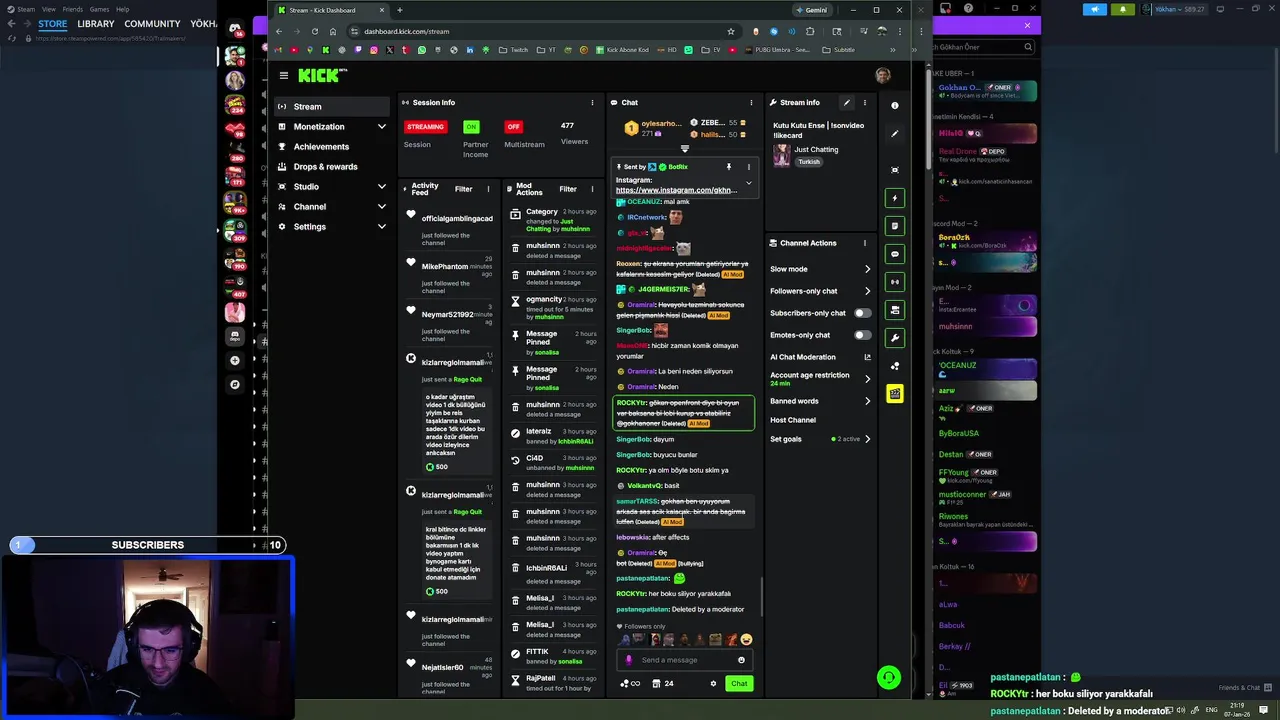Open the Kick Abone Kod bookmark
The height and width of the screenshot is (720, 1280).
coord(625,50)
